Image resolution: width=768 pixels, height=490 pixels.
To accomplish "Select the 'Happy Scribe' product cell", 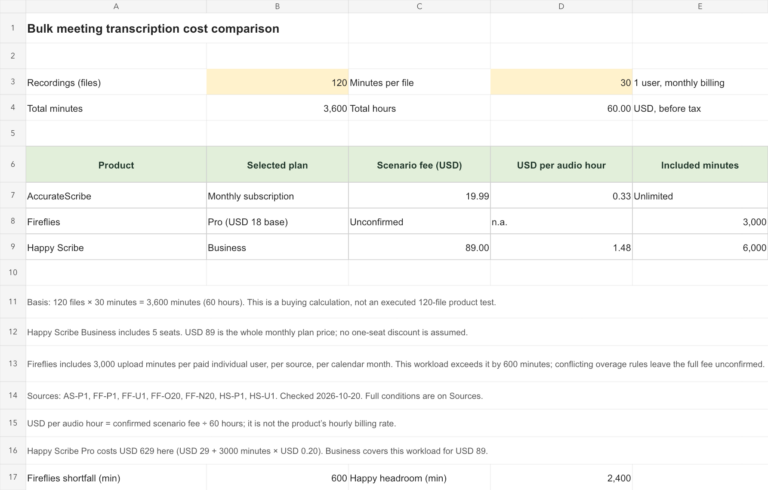I will [x=116, y=247].
